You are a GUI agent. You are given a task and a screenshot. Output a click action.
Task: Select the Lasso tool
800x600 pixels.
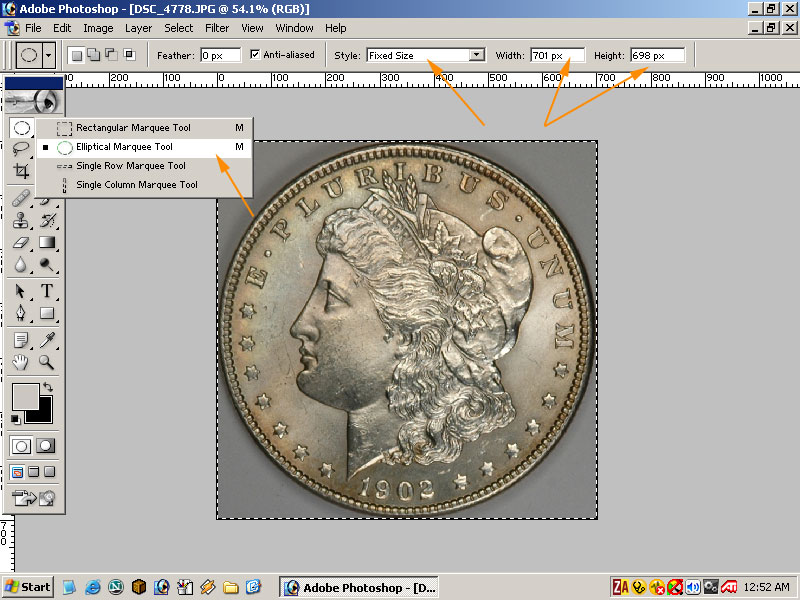pyautogui.click(x=21, y=150)
